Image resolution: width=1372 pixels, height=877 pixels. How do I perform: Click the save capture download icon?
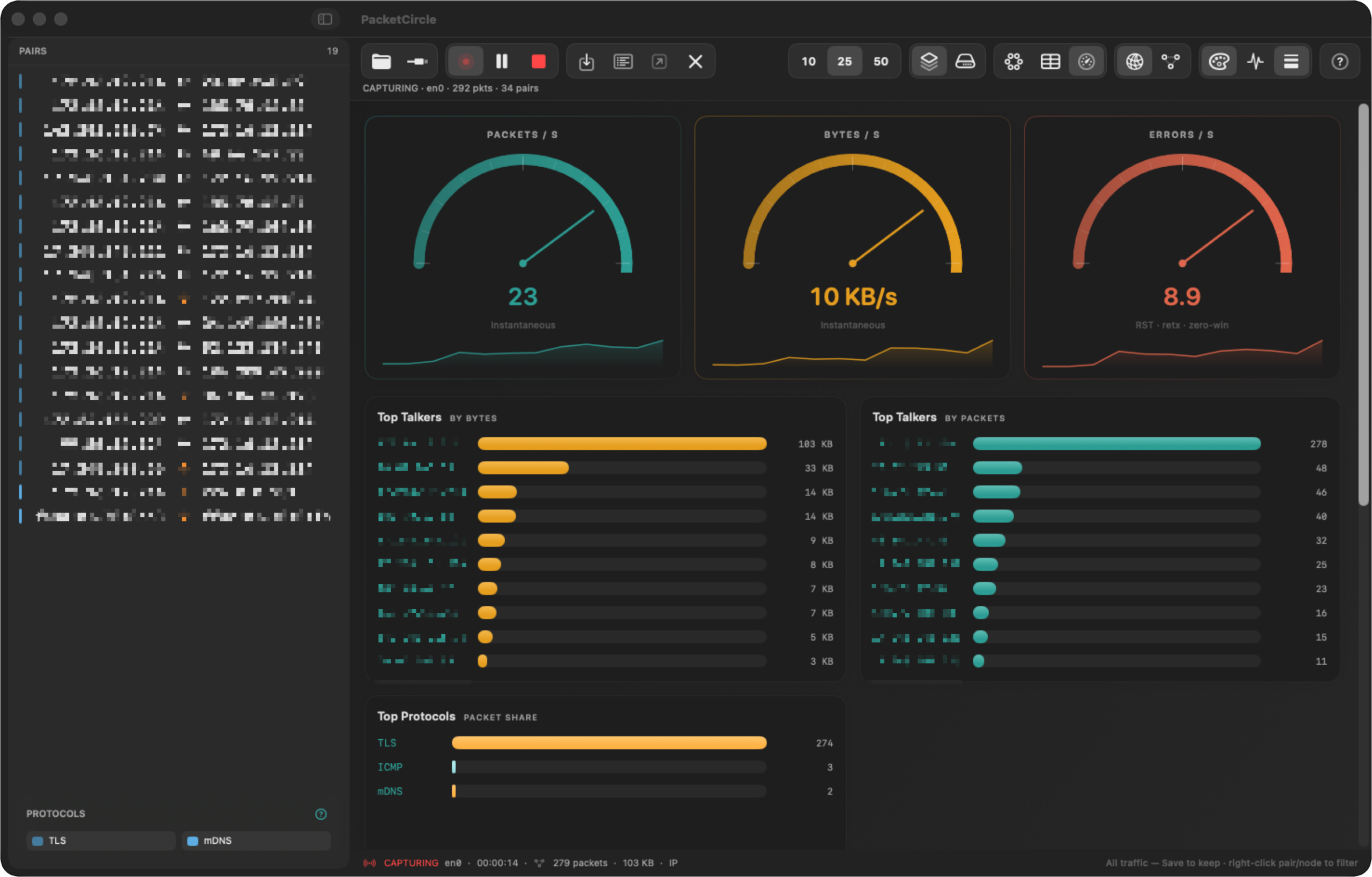(x=586, y=62)
